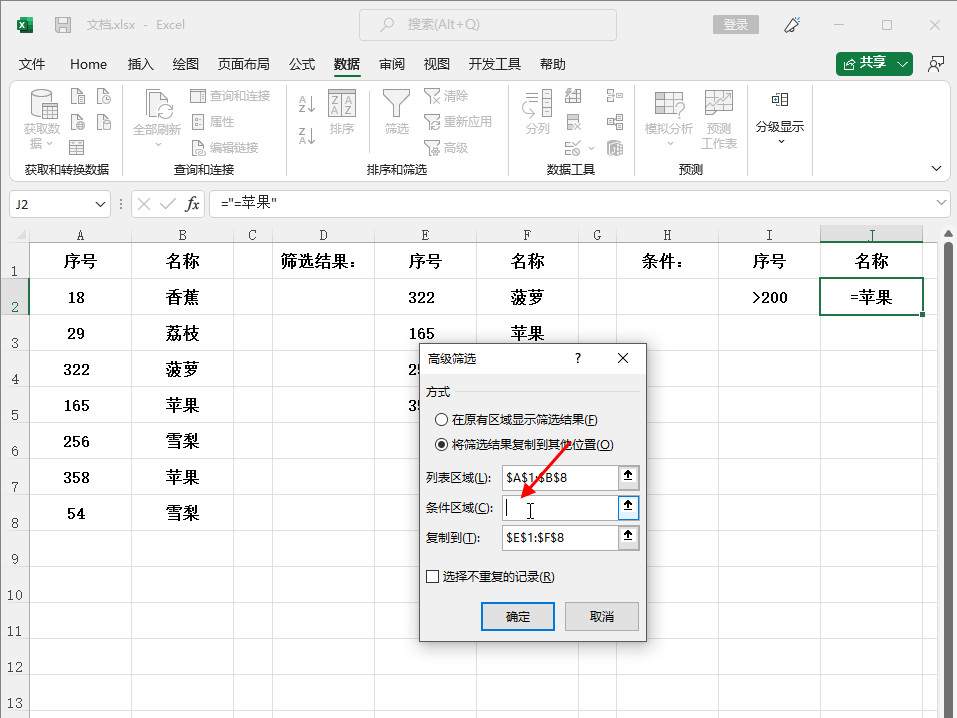
Task: Enable 'Unique records only' (选择不重复的记录) checkbox
Action: pos(433,576)
